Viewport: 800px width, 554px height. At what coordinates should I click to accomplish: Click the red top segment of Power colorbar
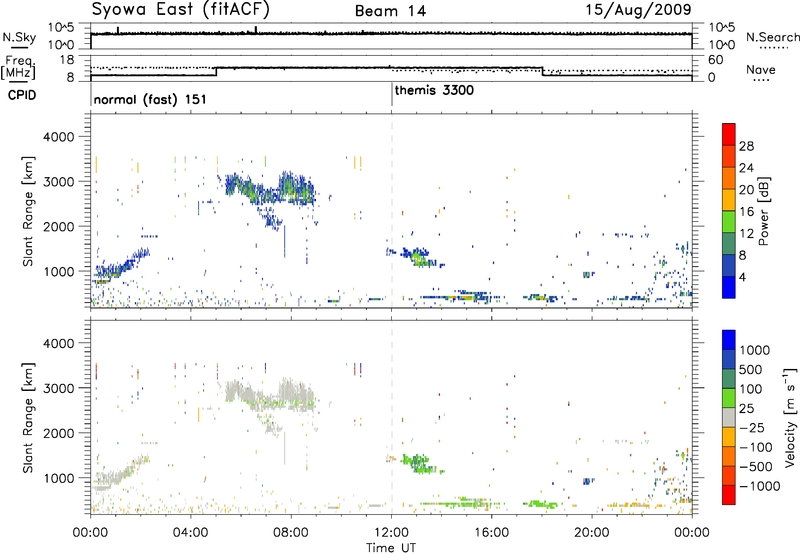[x=729, y=135]
